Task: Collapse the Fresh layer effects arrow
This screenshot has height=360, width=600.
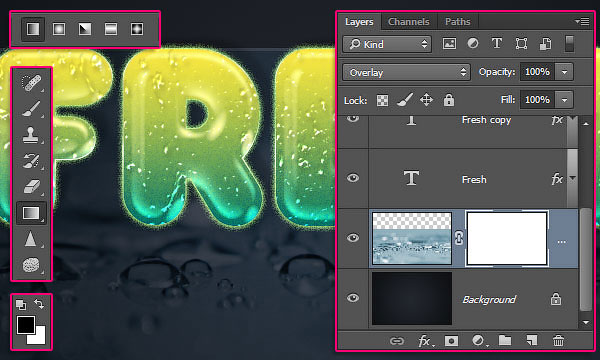Action: tap(572, 178)
